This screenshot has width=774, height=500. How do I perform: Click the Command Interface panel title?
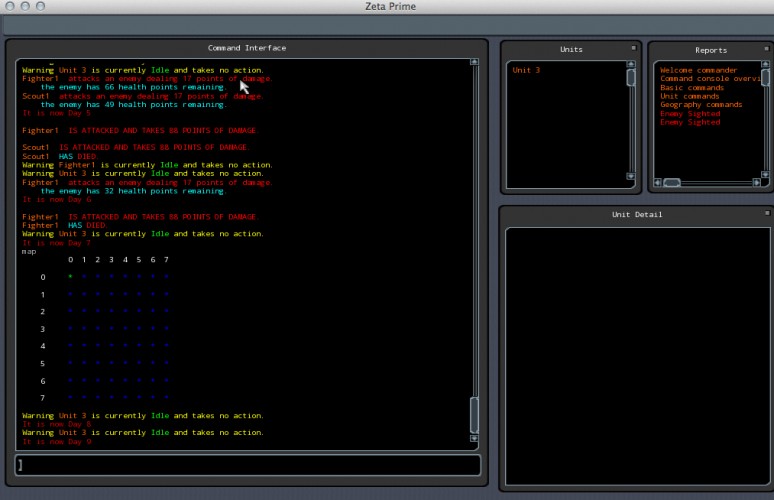coord(247,48)
